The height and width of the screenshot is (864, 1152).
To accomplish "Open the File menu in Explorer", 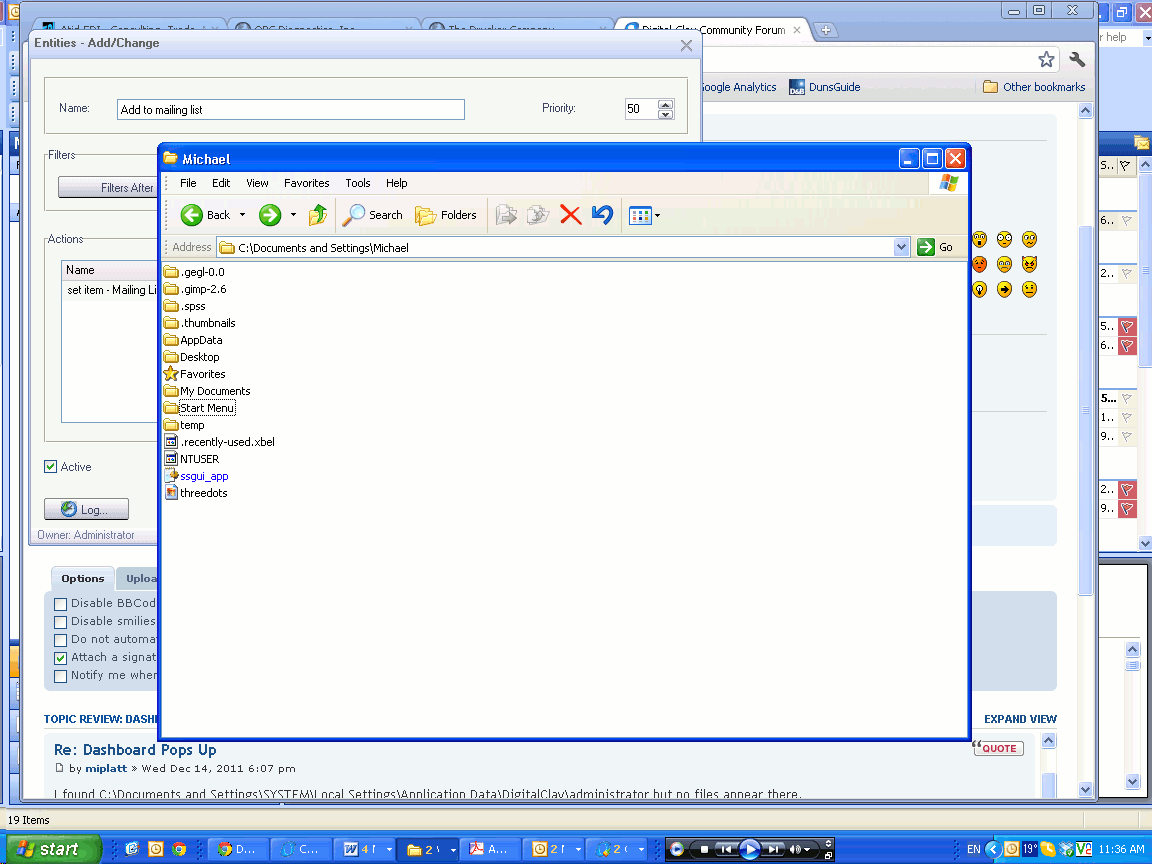I will pyautogui.click(x=188, y=183).
